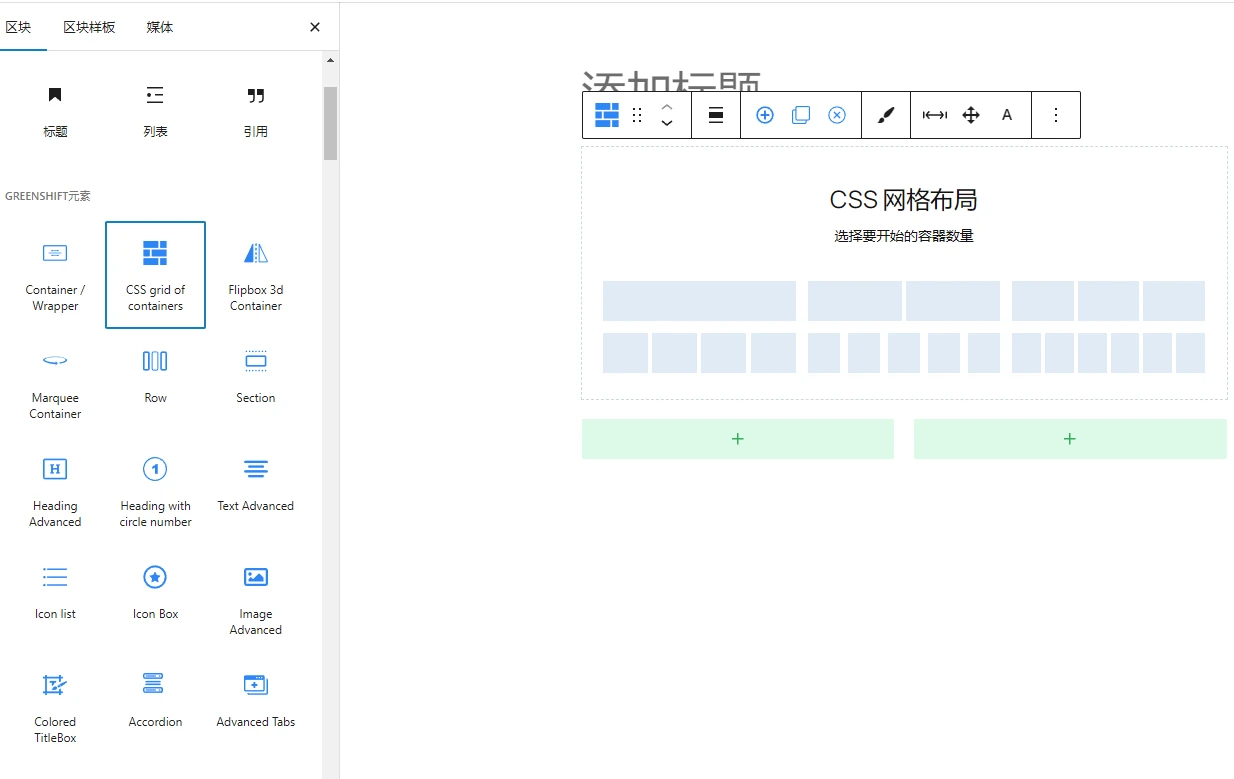The height and width of the screenshot is (779, 1234).
Task: Switch to the 媒体 tab
Action: click(158, 27)
